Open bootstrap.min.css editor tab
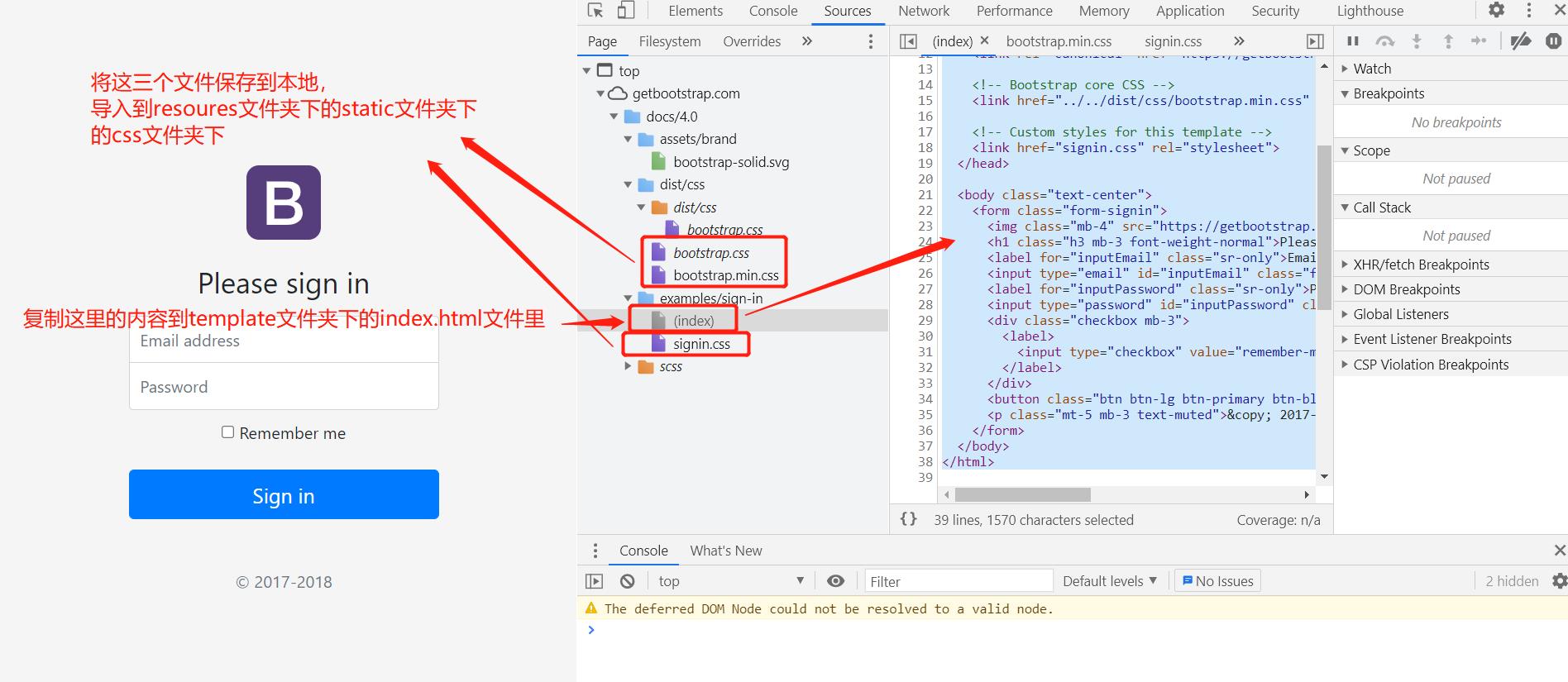Viewport: 1568px width, 682px height. click(x=1059, y=41)
